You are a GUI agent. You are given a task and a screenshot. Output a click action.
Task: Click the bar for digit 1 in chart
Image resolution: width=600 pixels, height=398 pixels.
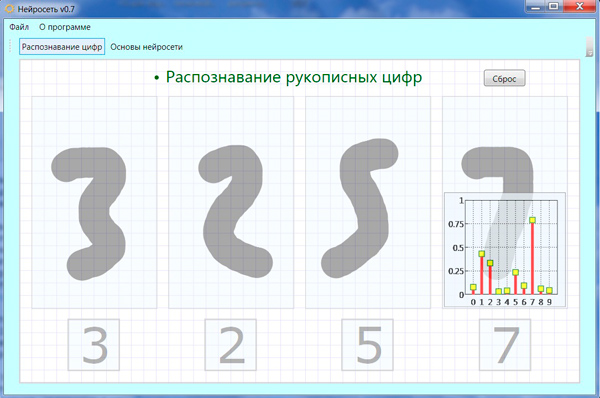click(482, 274)
